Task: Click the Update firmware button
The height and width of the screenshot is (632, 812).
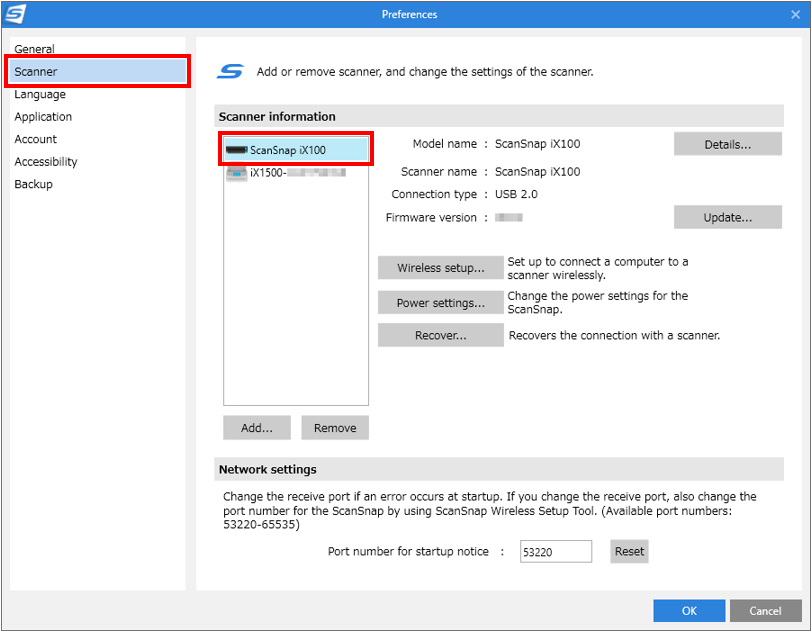Action: [x=728, y=217]
